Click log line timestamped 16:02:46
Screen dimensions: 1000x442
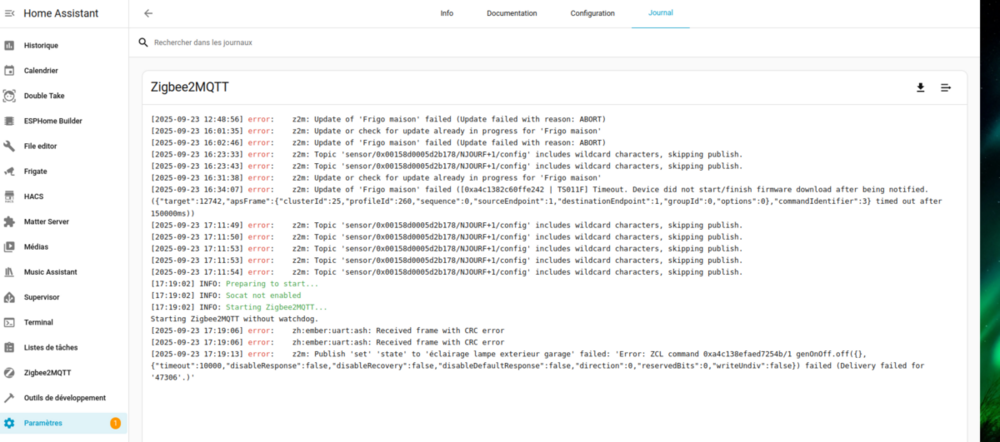click(378, 143)
